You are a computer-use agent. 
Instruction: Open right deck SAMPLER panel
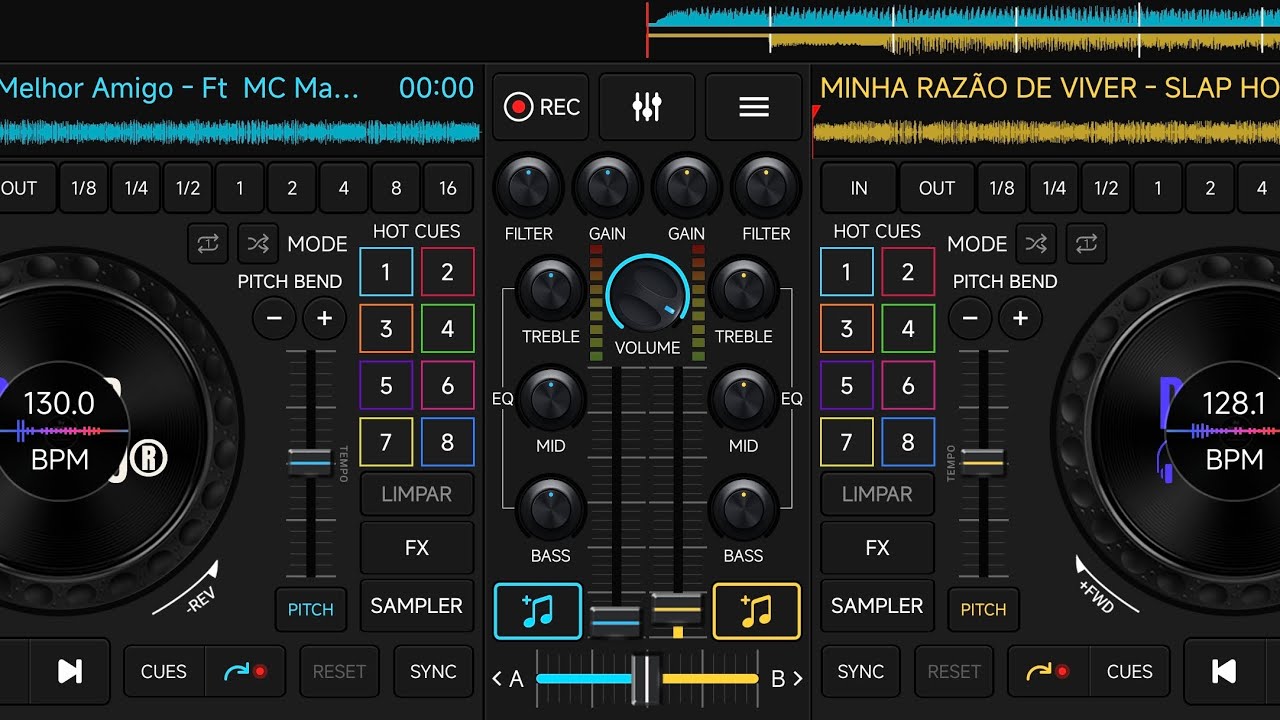[x=877, y=606]
